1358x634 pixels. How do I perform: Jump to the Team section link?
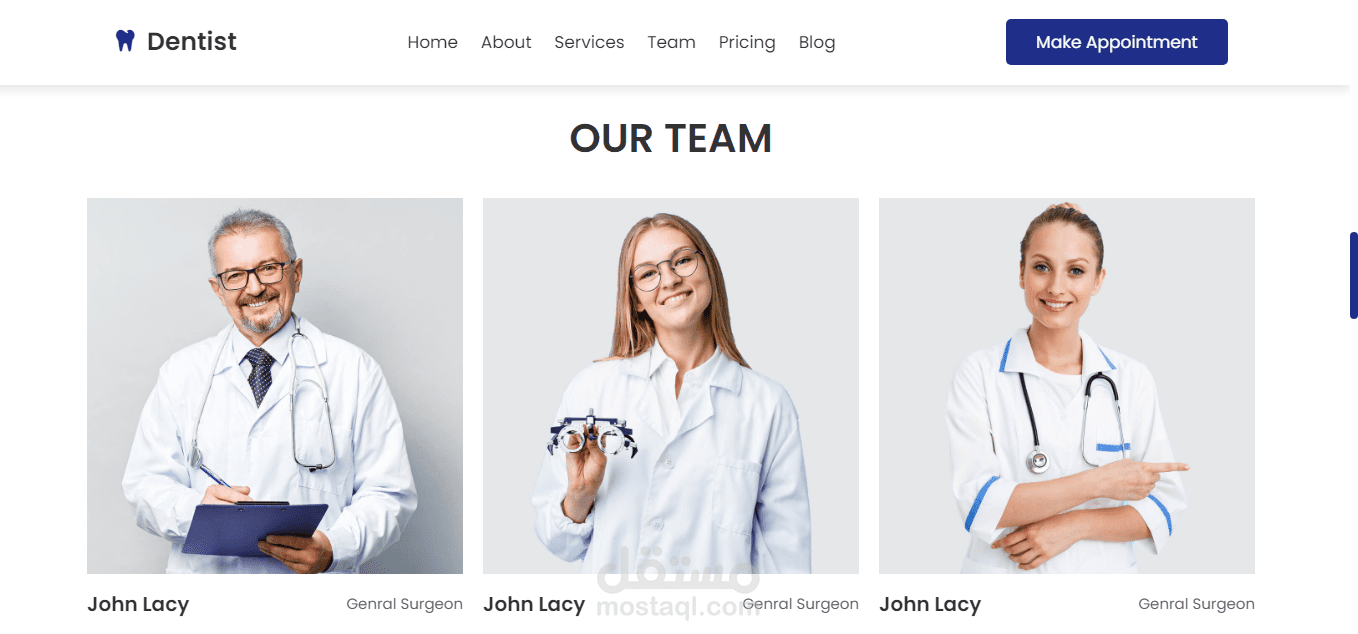671,42
